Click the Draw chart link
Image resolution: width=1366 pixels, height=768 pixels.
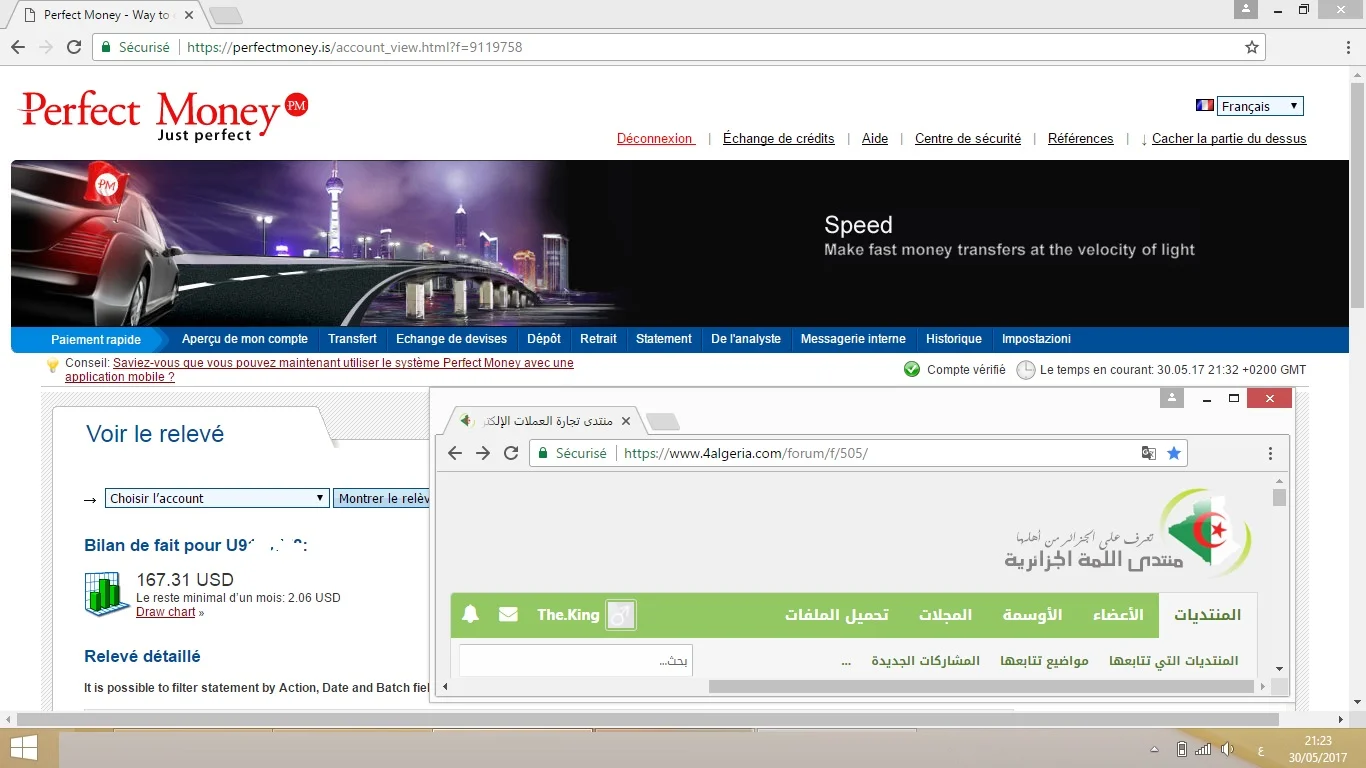[x=166, y=612]
